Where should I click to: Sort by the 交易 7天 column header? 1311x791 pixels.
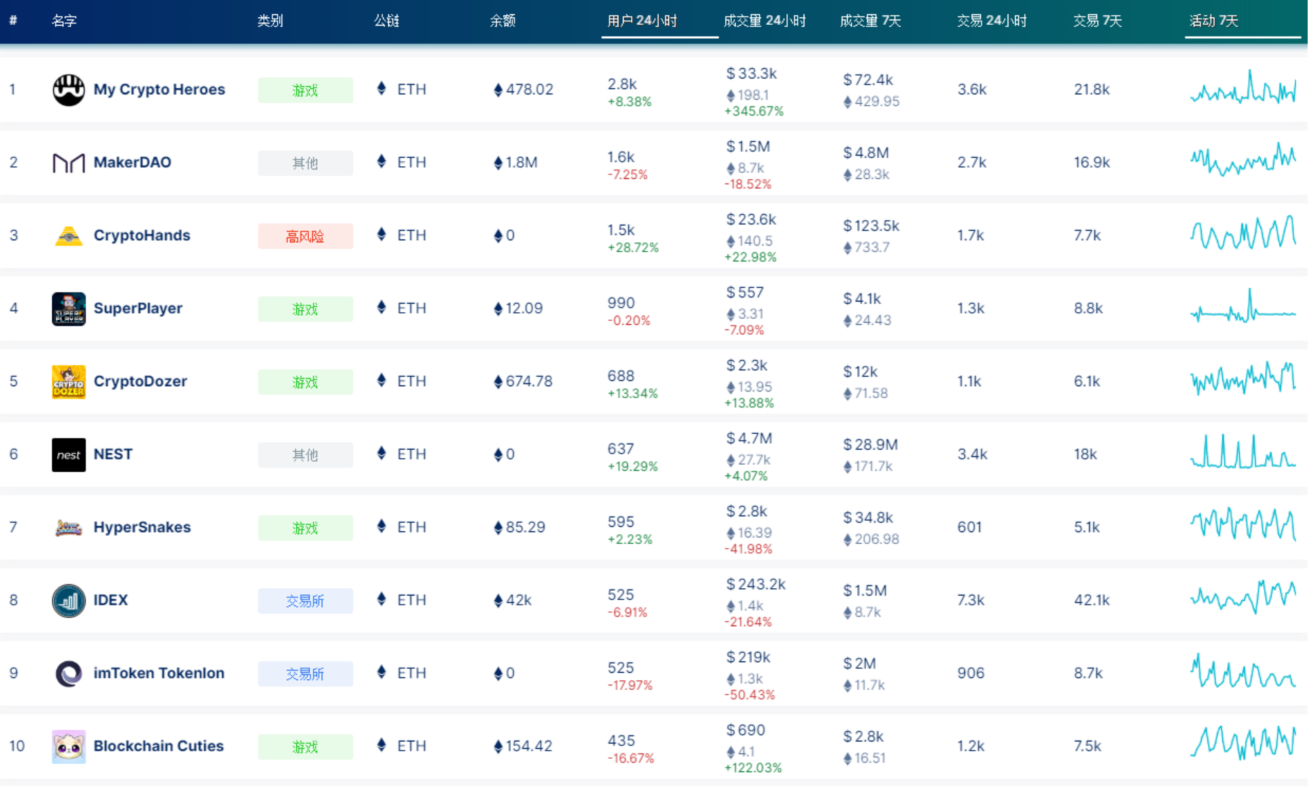point(1098,21)
